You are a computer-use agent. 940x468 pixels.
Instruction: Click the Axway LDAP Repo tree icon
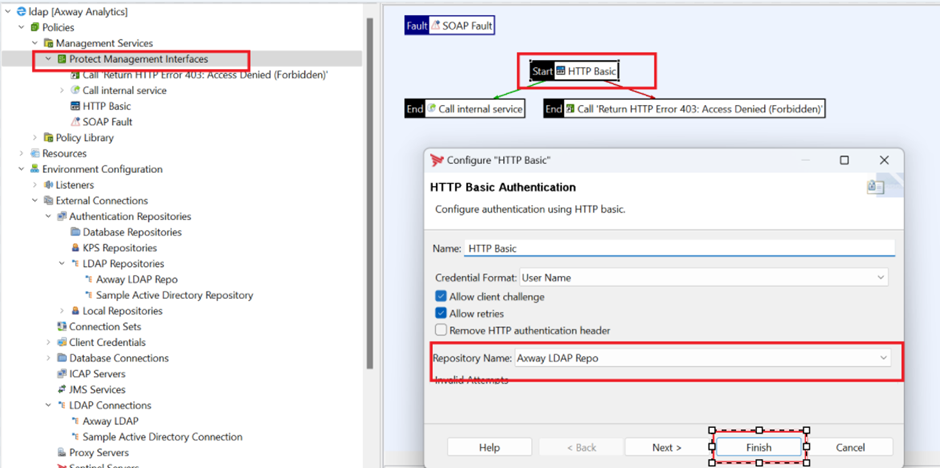coord(88,280)
